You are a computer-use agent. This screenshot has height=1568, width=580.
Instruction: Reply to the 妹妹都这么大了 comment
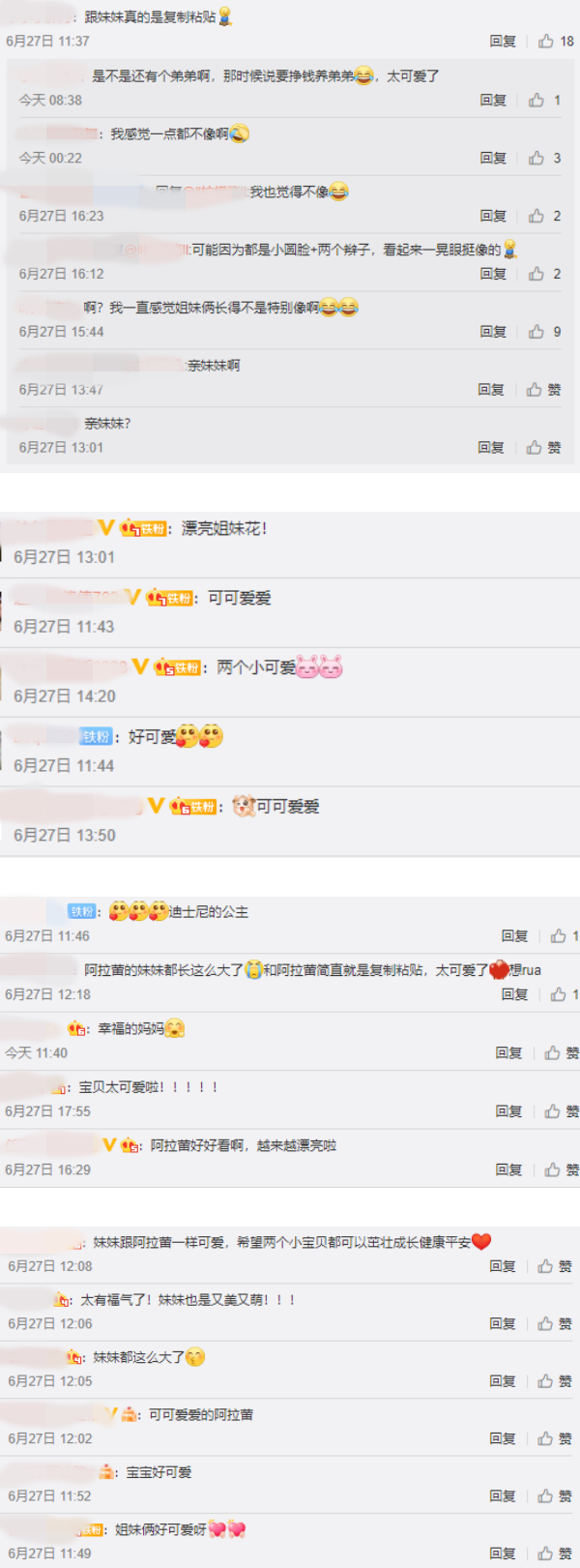pos(503,1381)
